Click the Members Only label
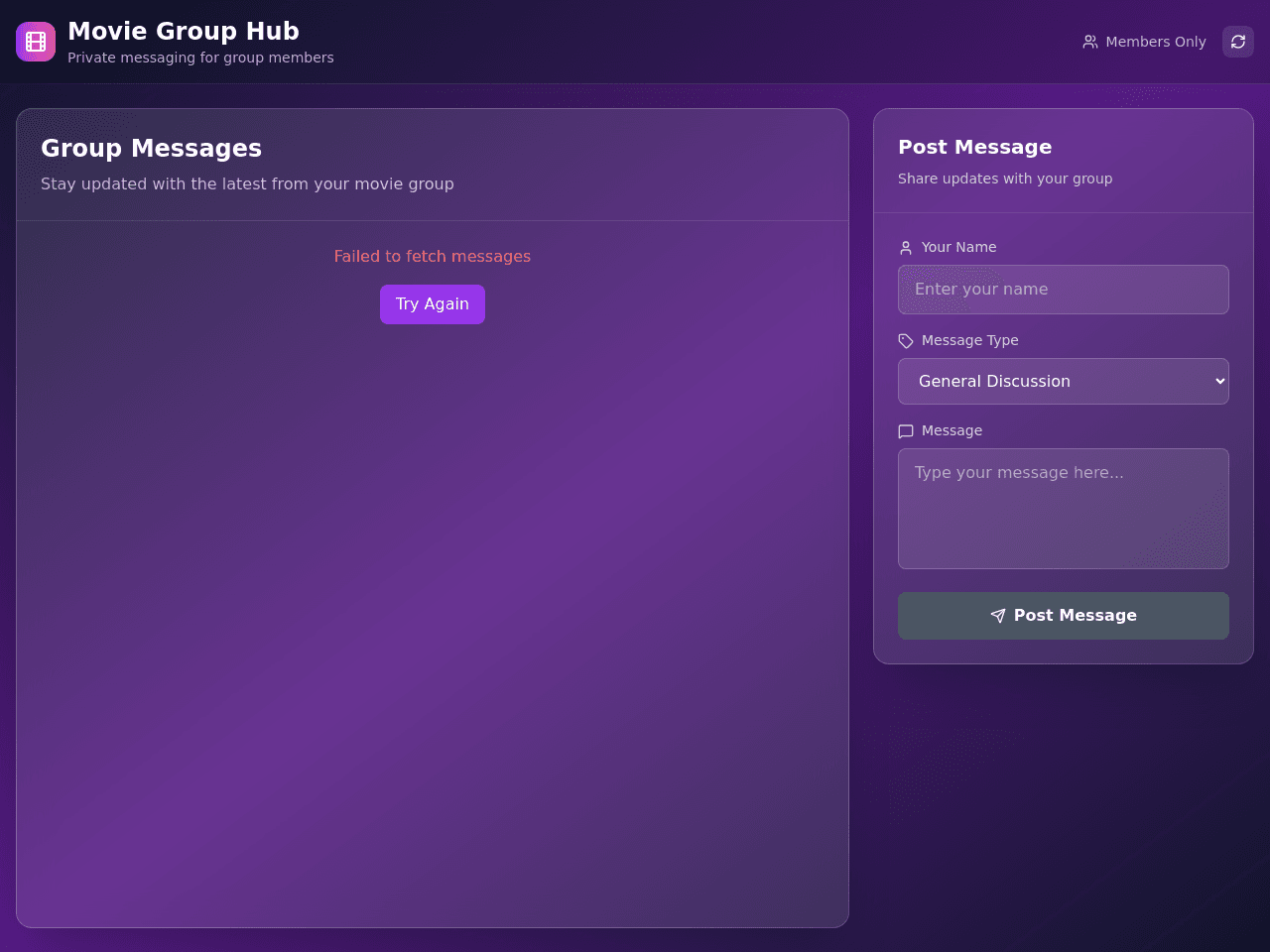The image size is (1270, 952). coord(1156,42)
